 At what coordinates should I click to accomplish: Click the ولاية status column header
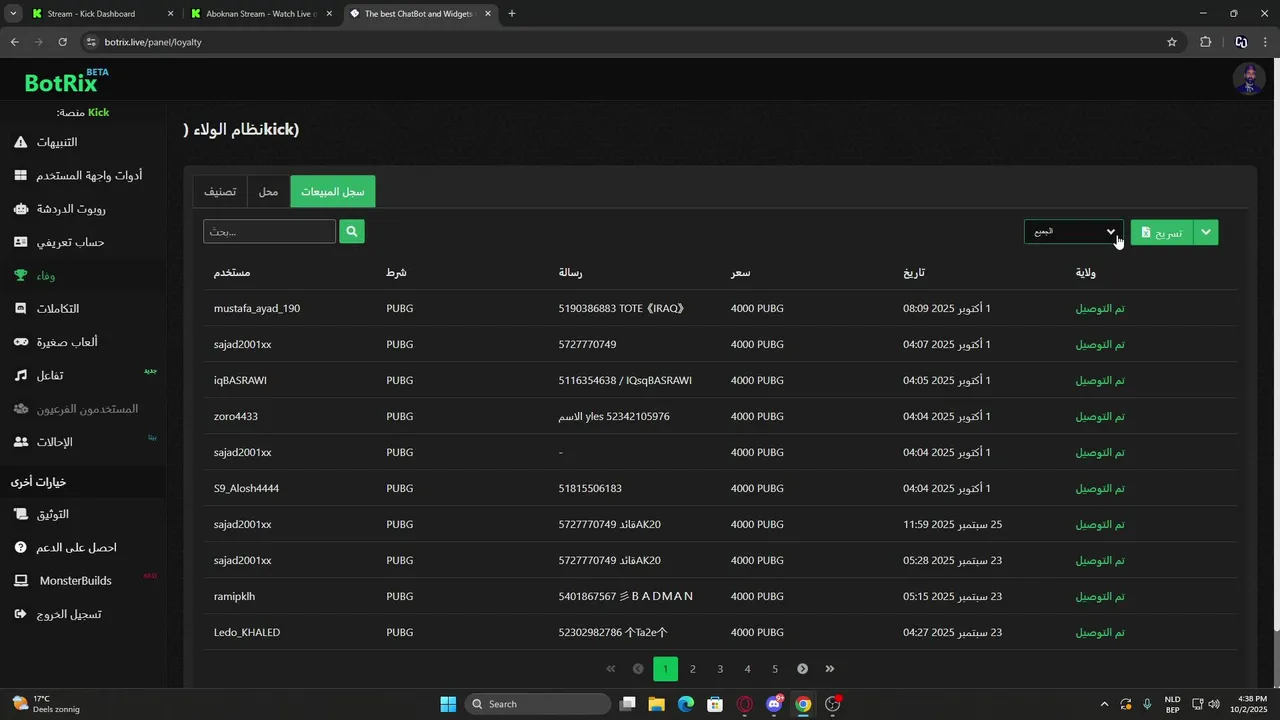point(1086,272)
